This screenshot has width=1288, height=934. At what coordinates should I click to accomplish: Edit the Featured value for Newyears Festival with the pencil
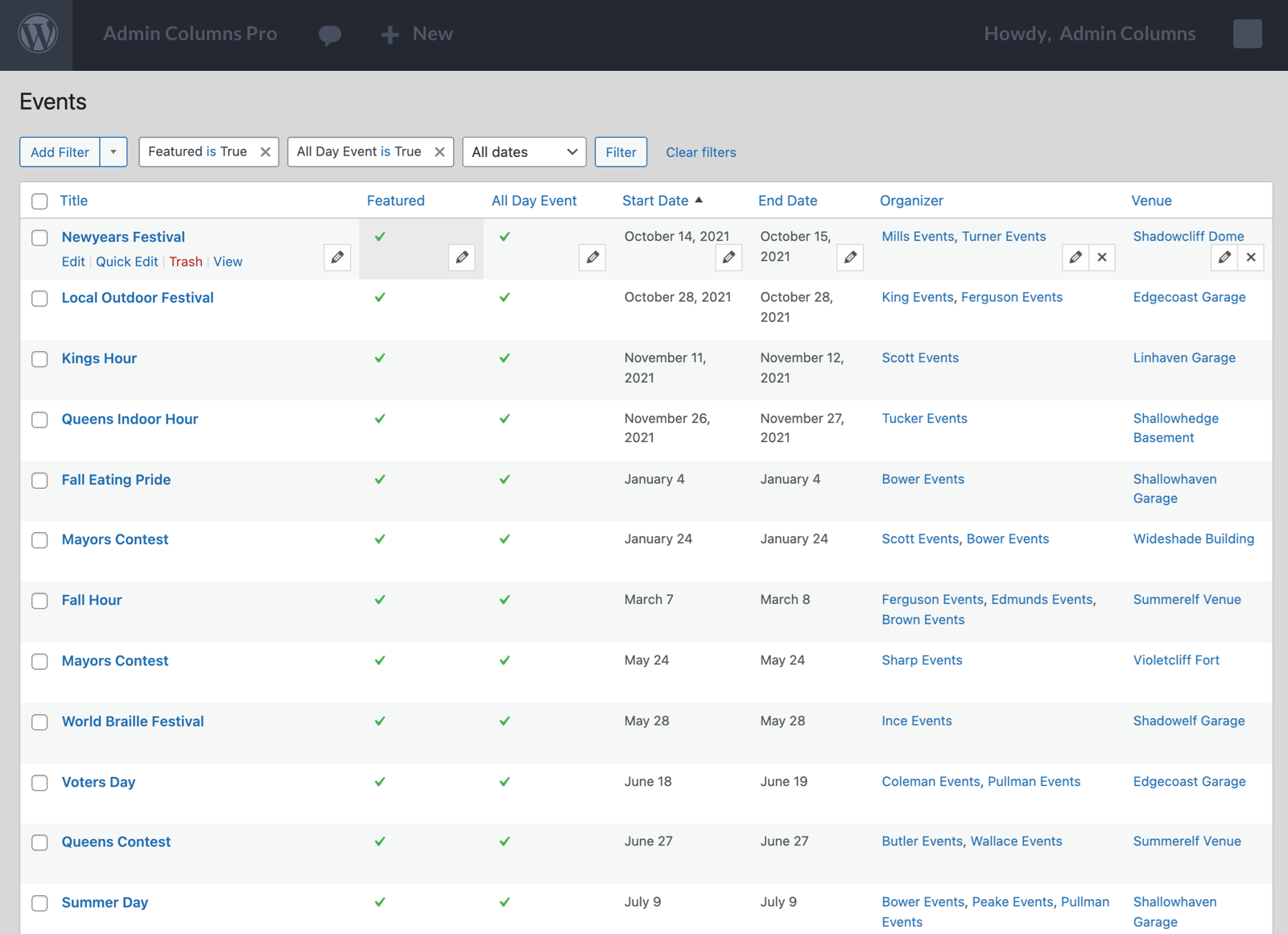click(462, 258)
